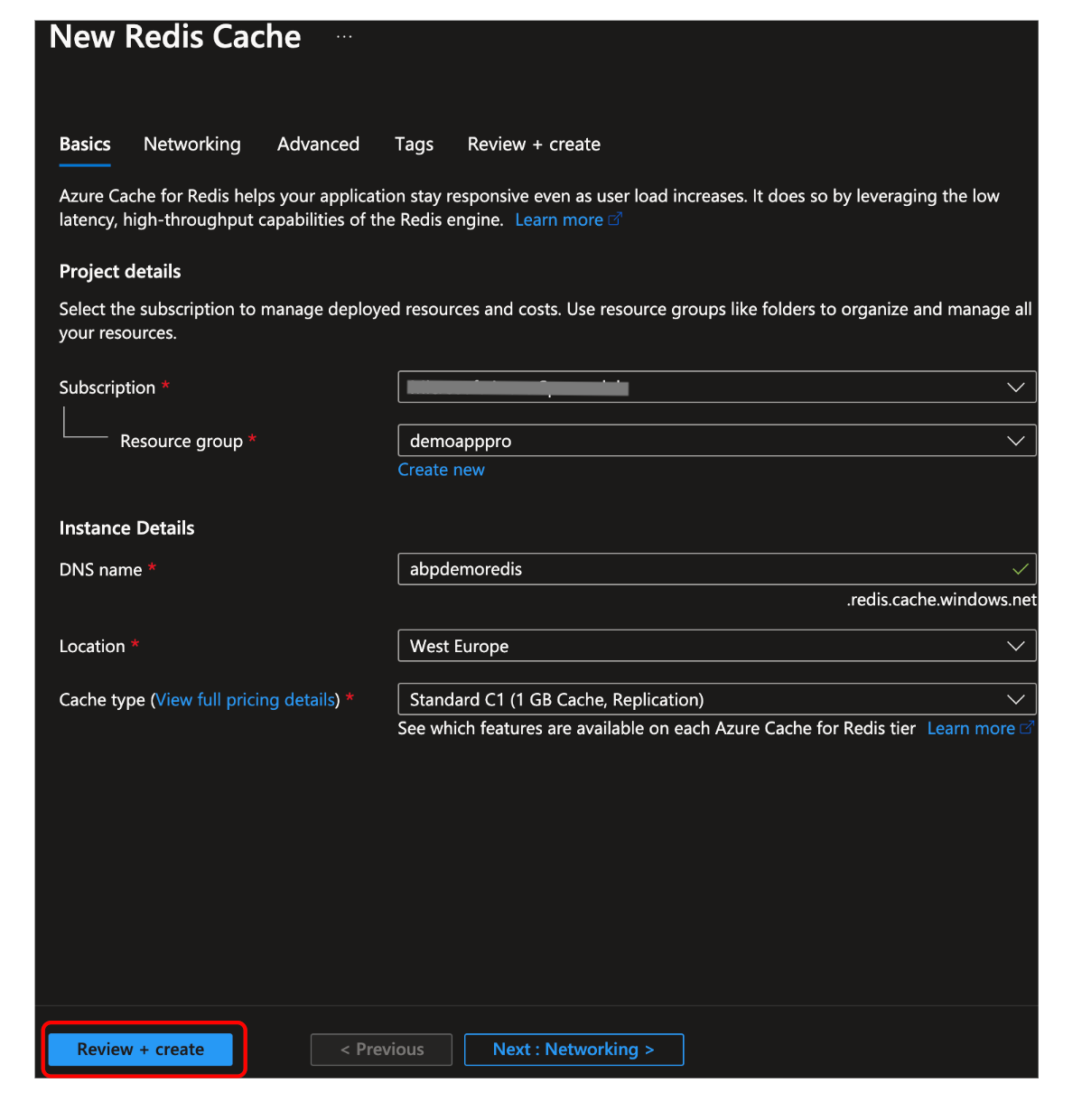Open the Advanced tab
Screen dimensions: 1091x1120
(x=318, y=145)
